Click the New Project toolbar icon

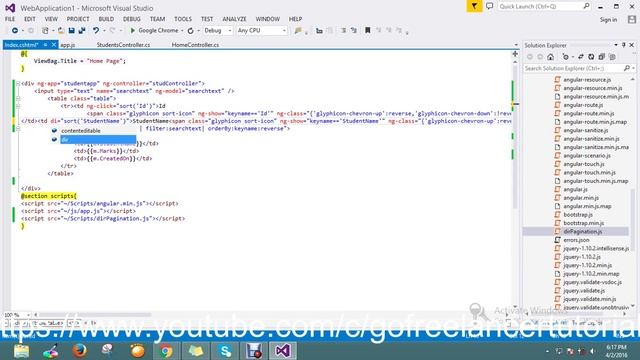(45, 31)
